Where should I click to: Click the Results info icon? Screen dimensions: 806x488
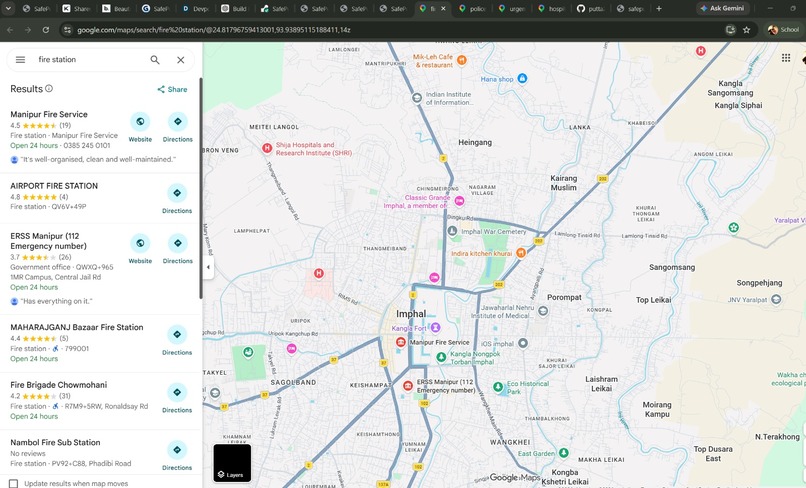pos(49,88)
